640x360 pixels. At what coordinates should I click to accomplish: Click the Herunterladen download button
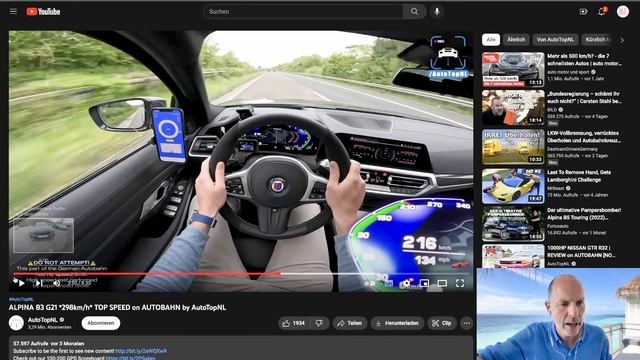[x=397, y=323]
